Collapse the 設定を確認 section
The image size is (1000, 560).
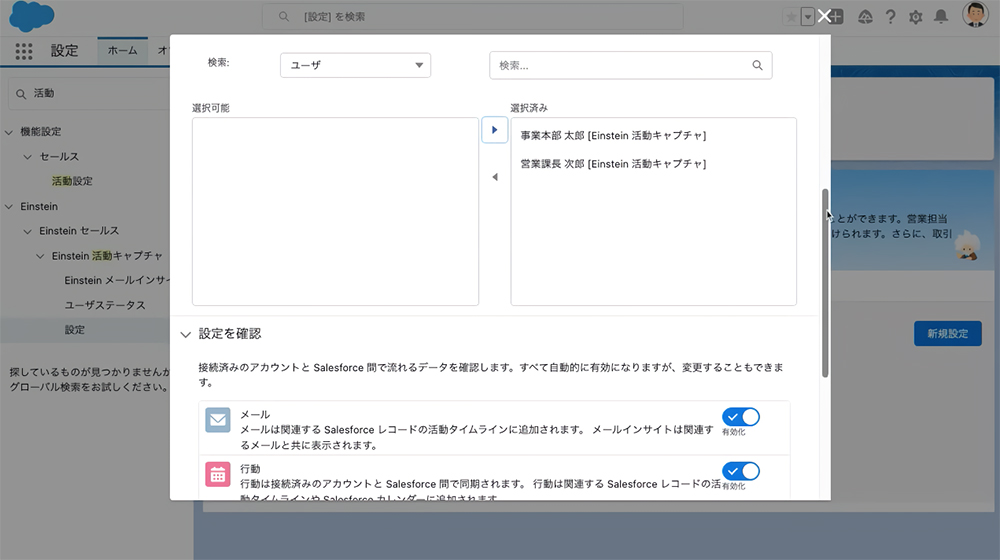(185, 334)
